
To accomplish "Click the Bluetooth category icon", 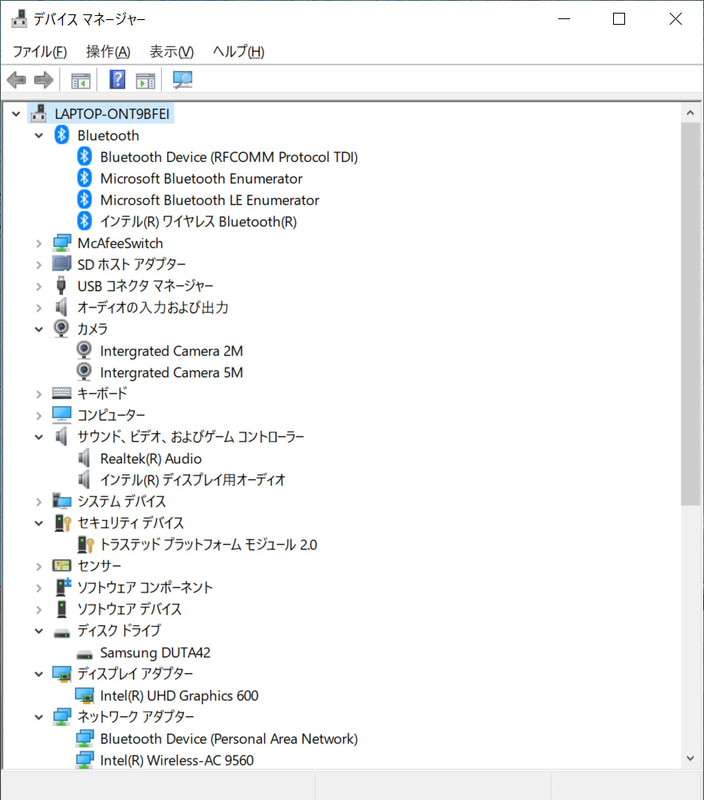I will (x=62, y=135).
